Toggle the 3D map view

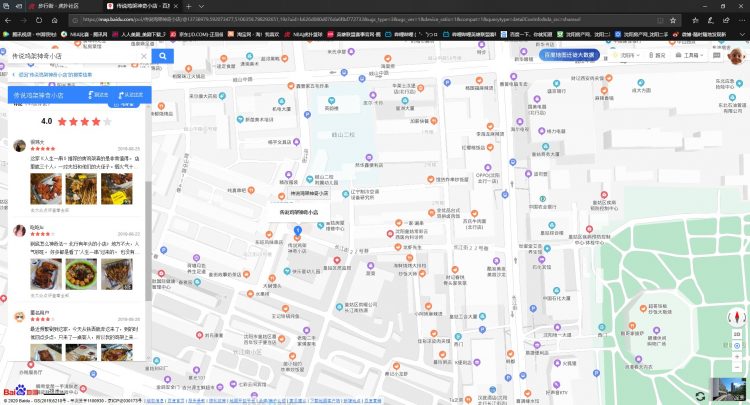tap(737, 334)
